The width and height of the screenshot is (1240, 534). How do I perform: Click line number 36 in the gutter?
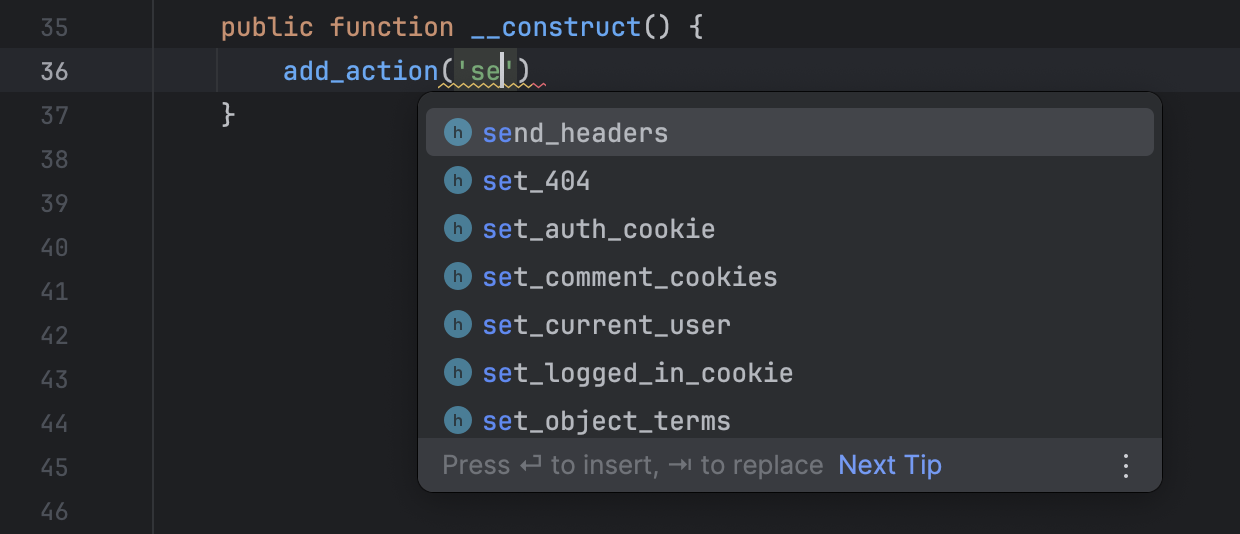(54, 71)
